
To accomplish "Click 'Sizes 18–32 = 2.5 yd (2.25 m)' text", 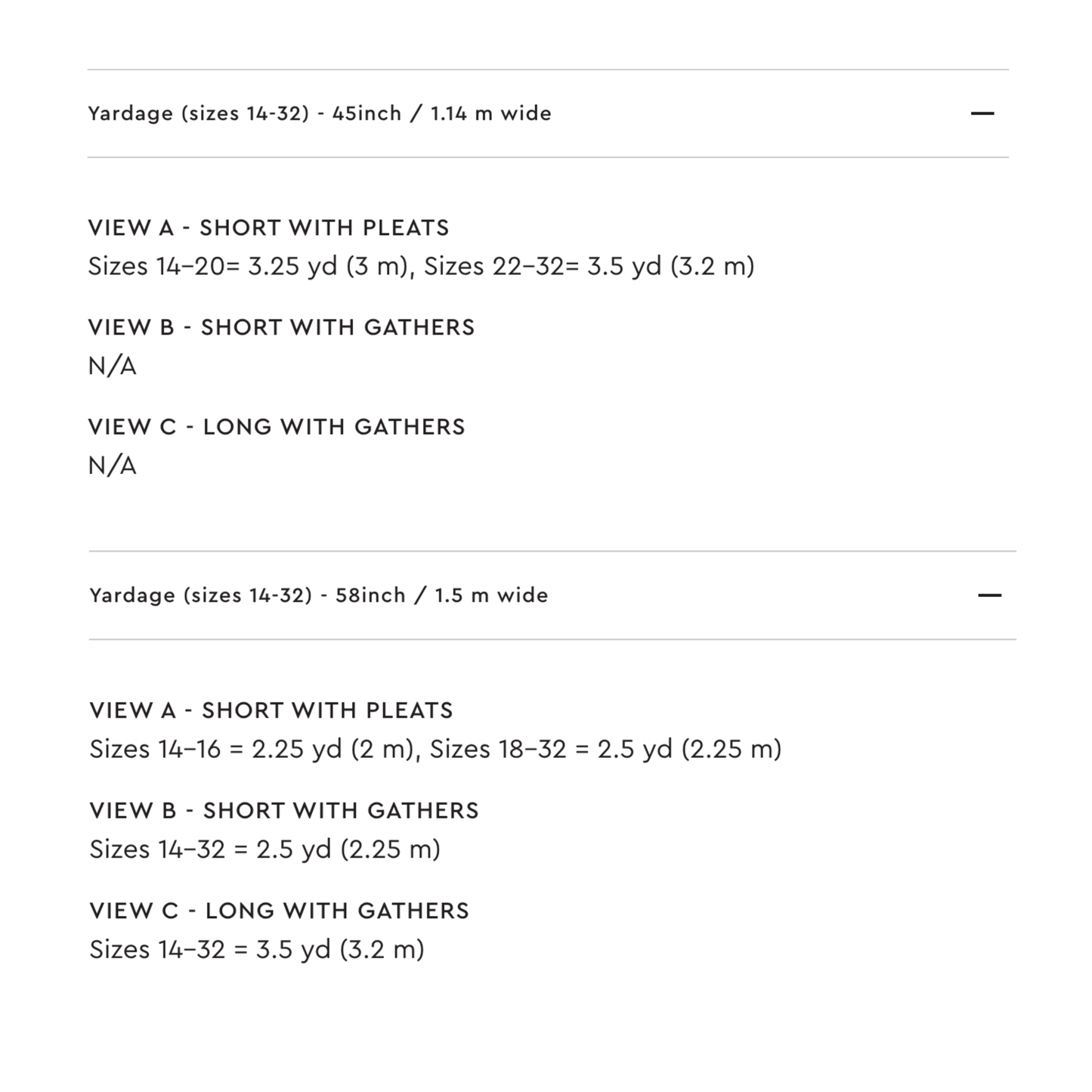I will click(x=605, y=749).
